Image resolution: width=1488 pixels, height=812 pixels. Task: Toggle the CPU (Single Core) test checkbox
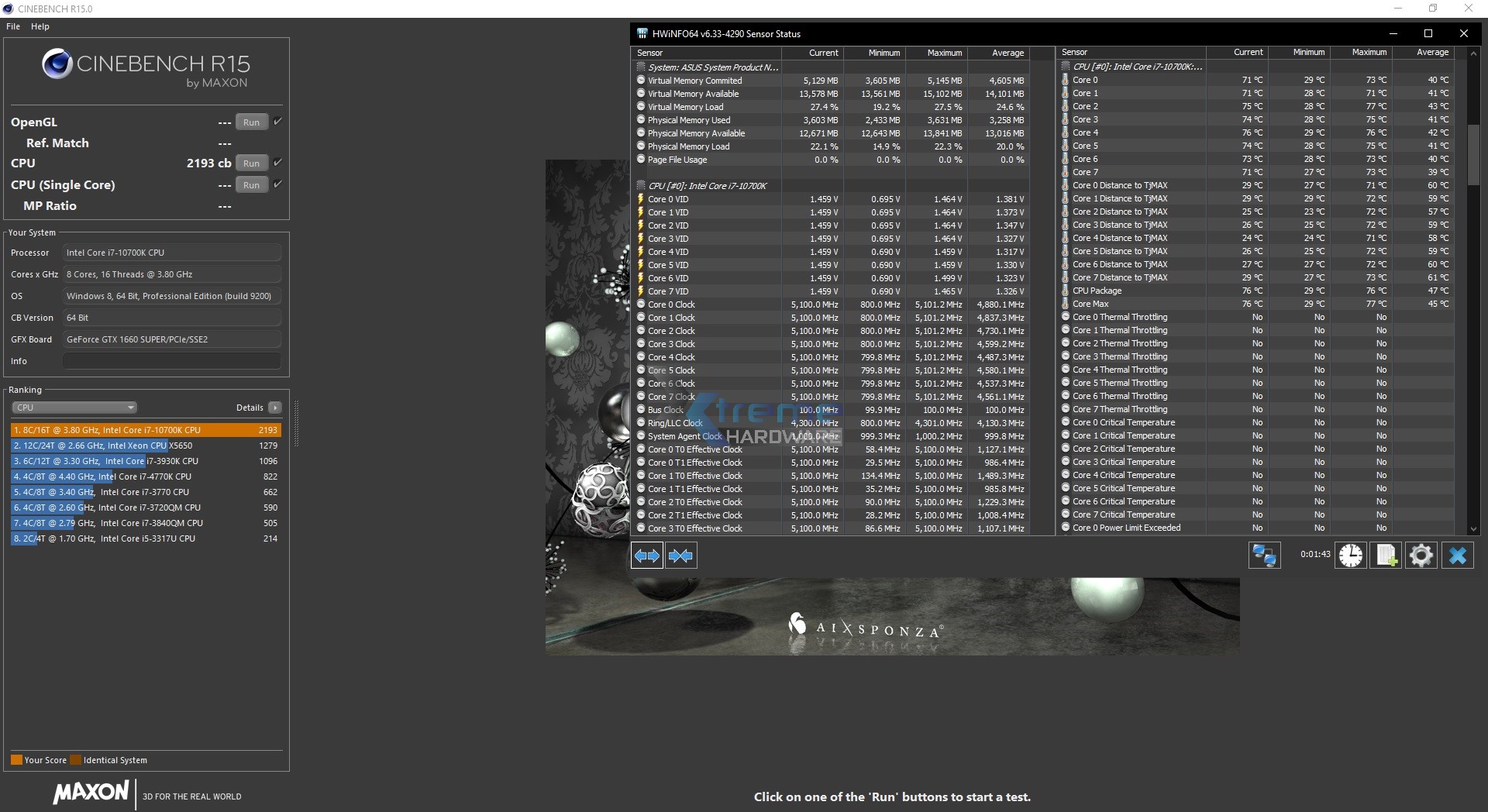coord(278,184)
